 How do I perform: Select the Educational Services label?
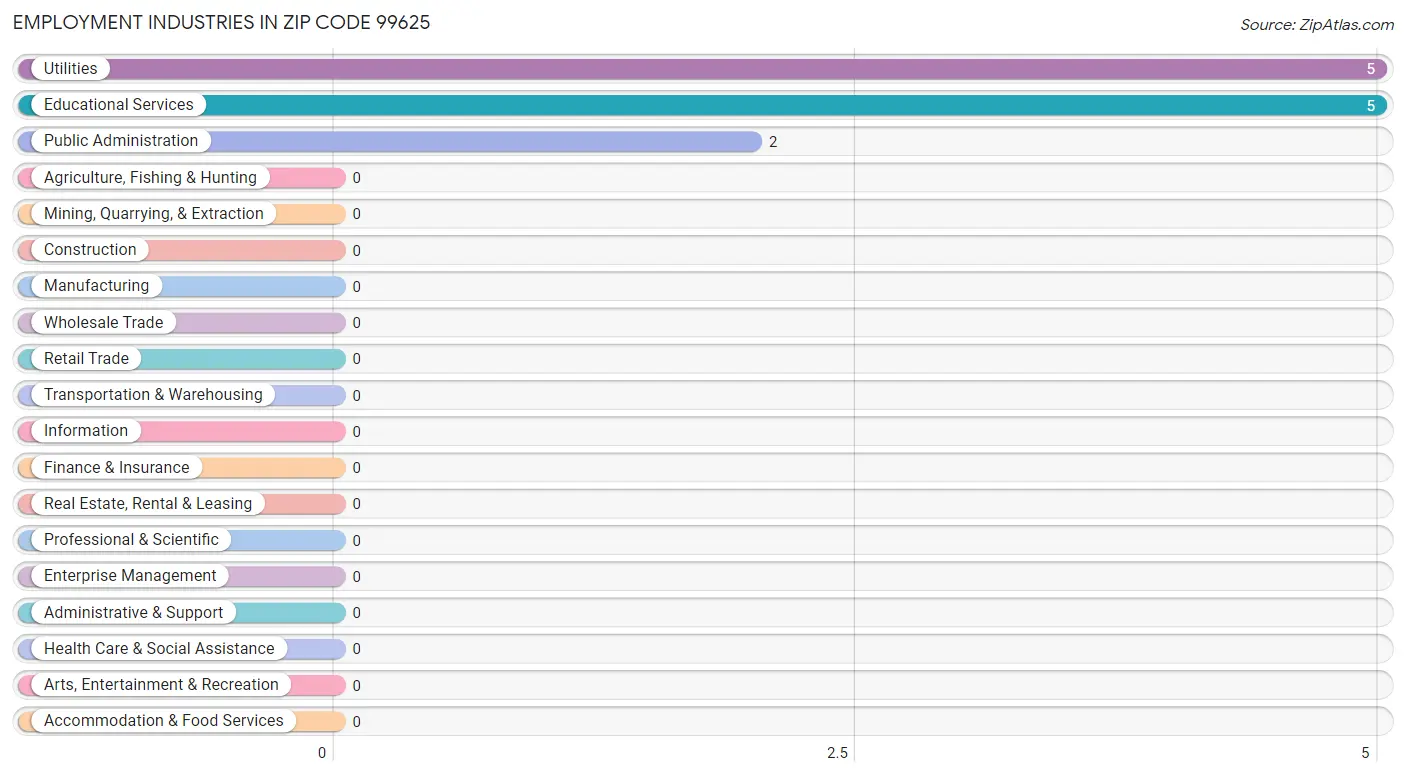[x=118, y=105]
